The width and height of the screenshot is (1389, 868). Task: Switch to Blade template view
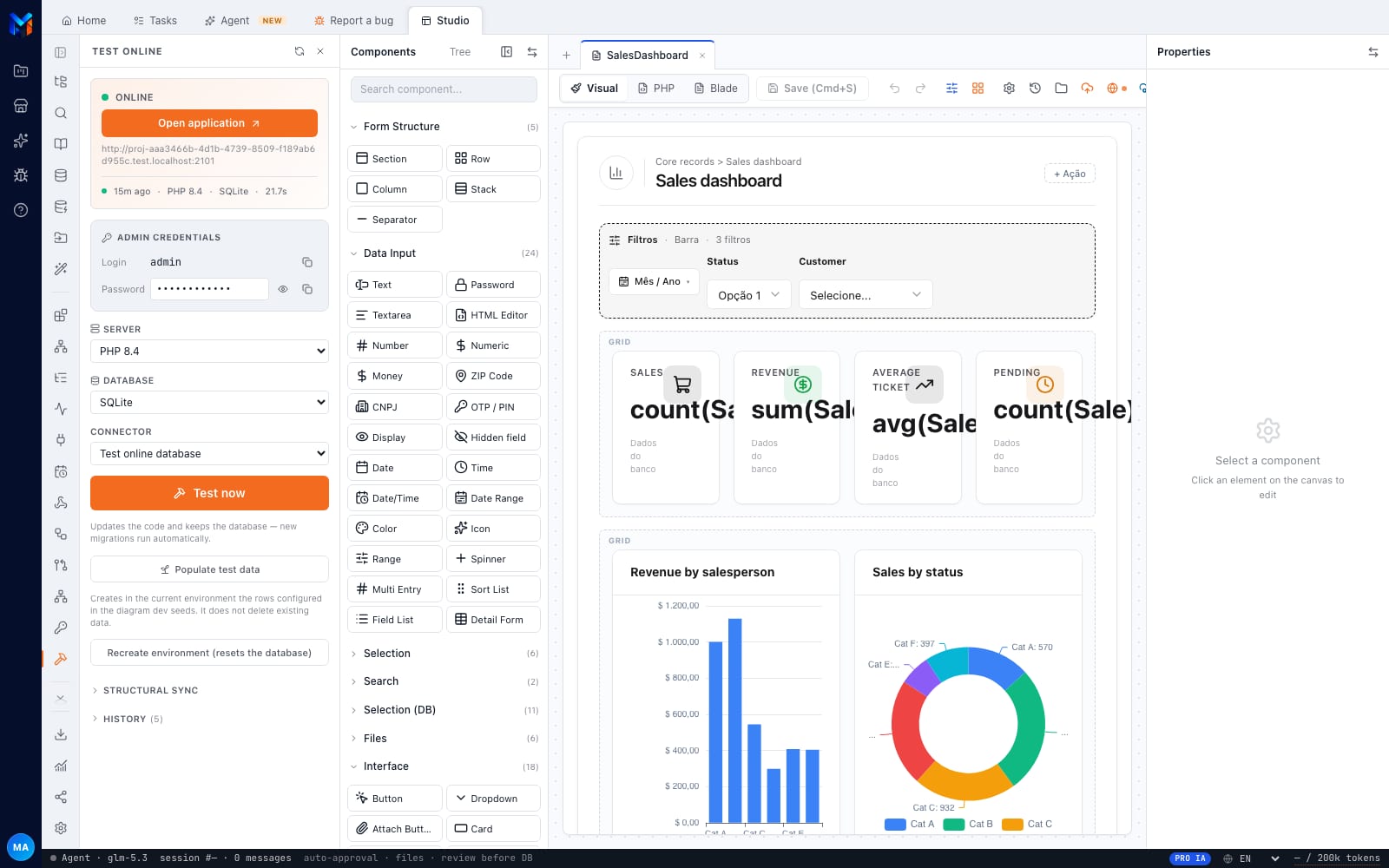click(716, 89)
